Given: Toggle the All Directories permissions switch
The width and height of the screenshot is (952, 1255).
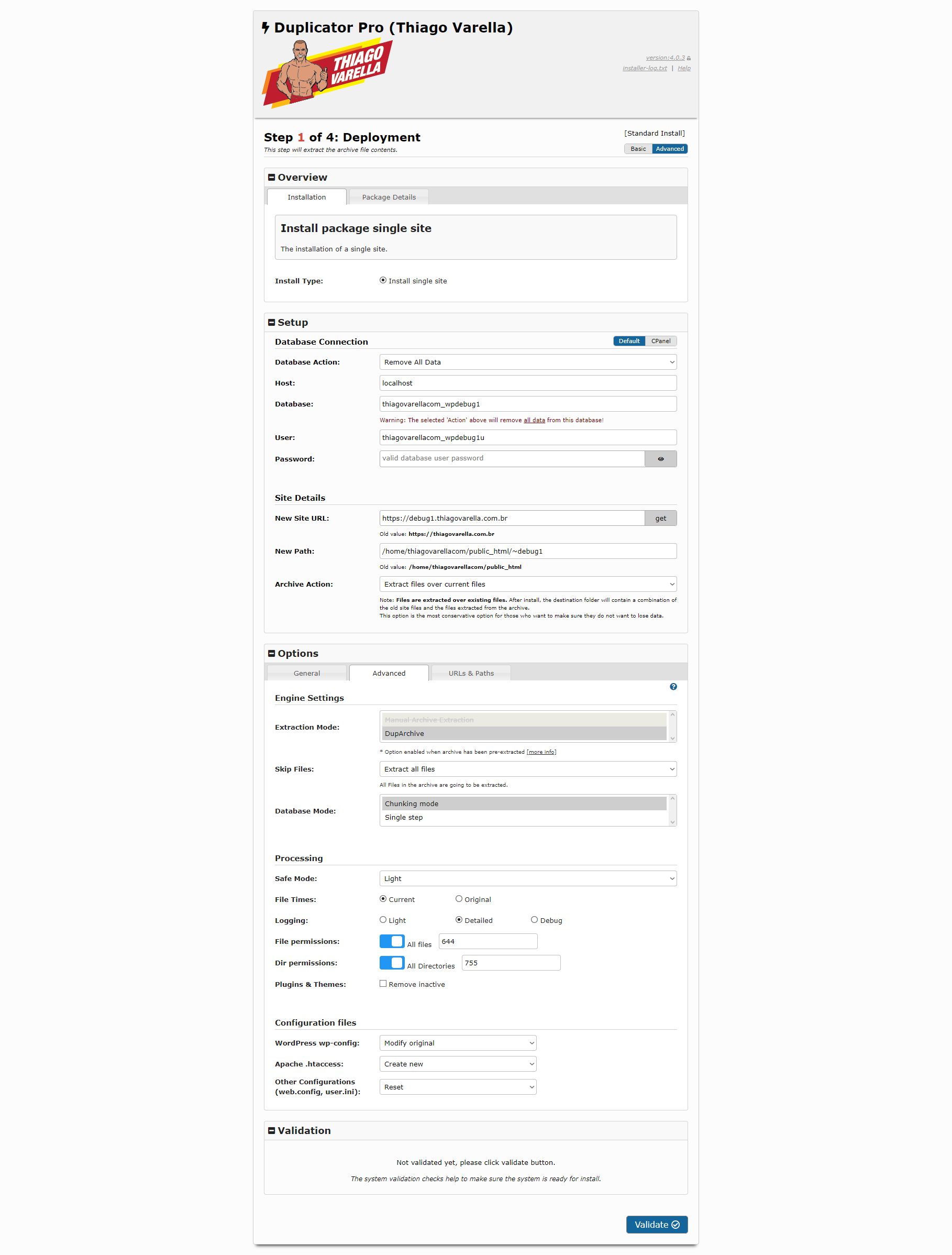Looking at the screenshot, I should 392,963.
